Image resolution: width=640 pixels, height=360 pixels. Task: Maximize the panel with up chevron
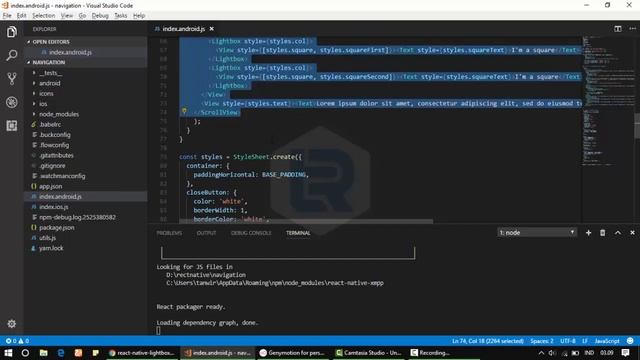tap(618, 233)
